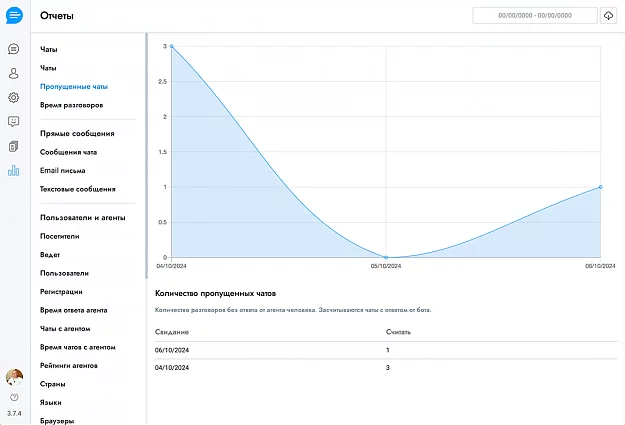Click the cloud download export icon
Screen dimensions: 625x425
pos(608,16)
